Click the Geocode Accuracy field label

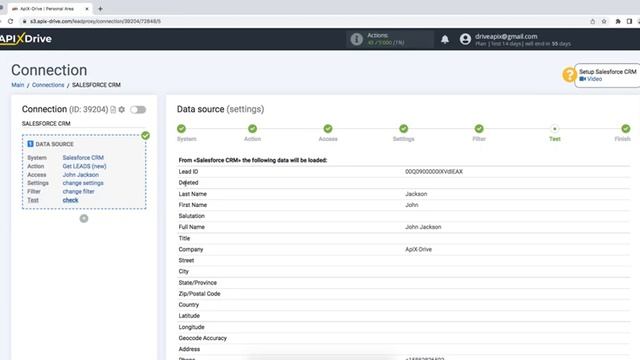pyautogui.click(x=202, y=338)
